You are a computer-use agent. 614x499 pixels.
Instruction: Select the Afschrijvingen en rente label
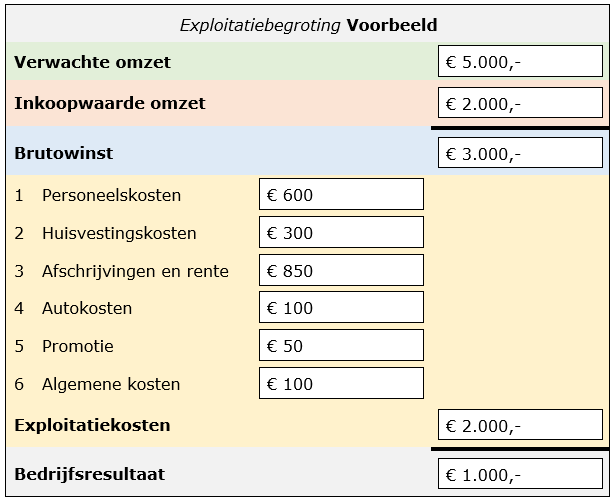[135, 271]
